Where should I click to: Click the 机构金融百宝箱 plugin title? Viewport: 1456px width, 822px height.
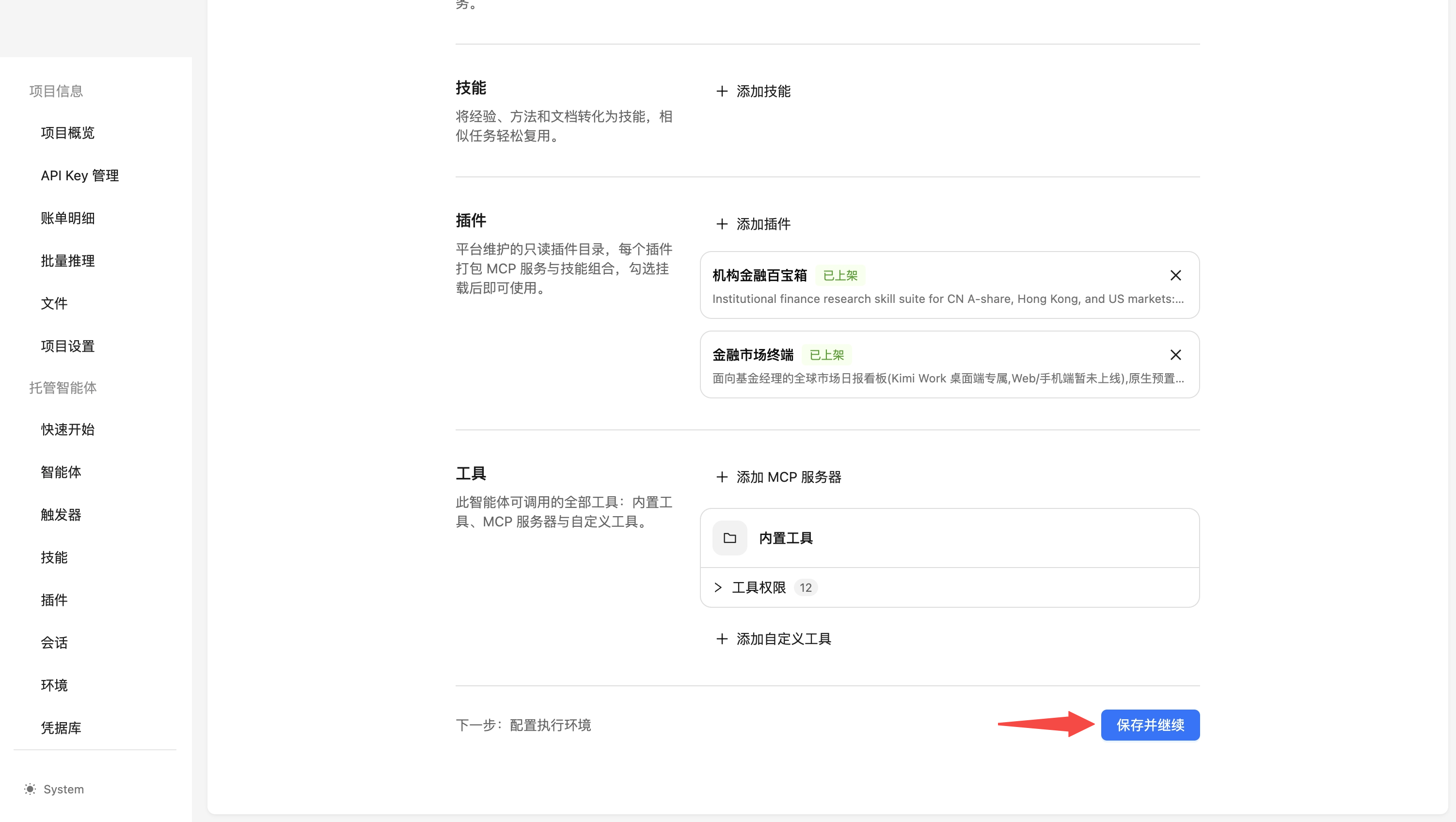[x=759, y=275]
